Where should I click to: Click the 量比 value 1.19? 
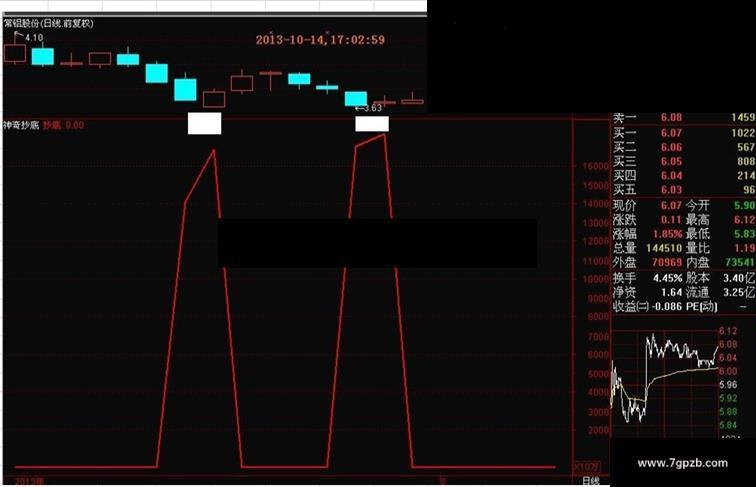[744, 248]
